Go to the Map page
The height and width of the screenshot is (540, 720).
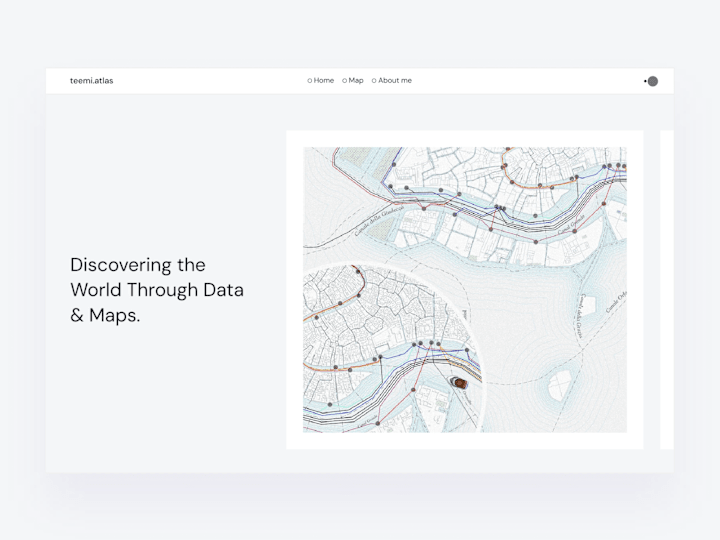(x=353, y=80)
